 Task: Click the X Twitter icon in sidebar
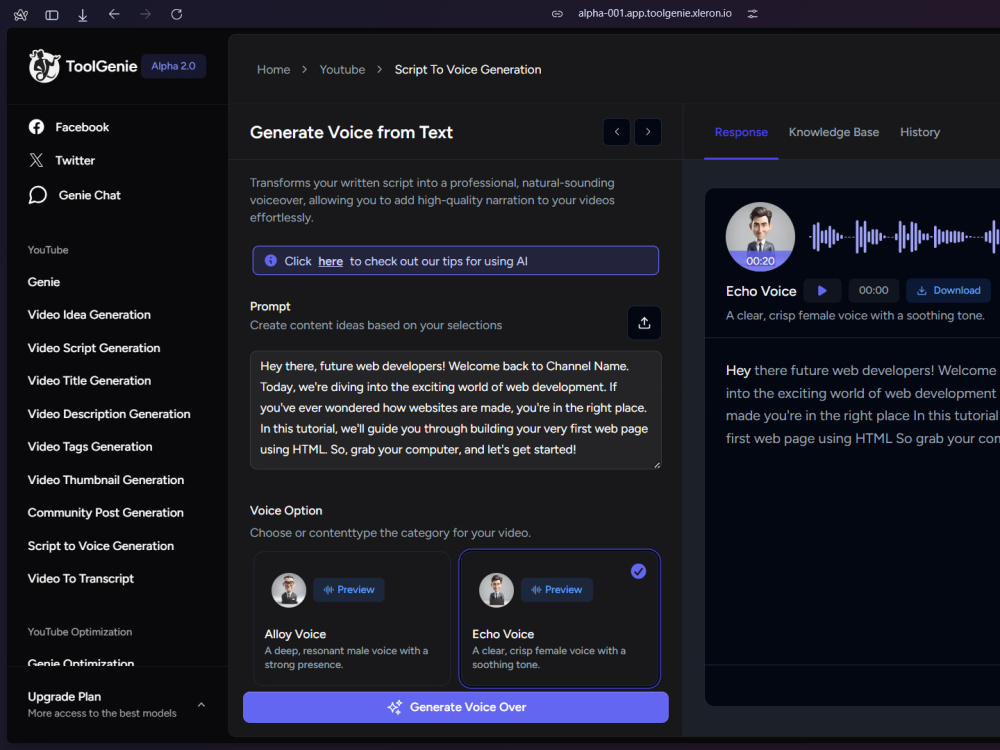[36, 160]
